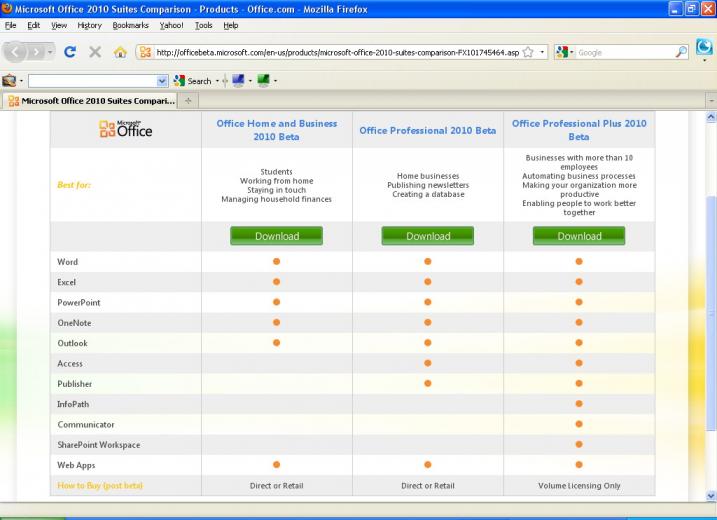Click the SharePoint Workspace row label

coord(99,445)
